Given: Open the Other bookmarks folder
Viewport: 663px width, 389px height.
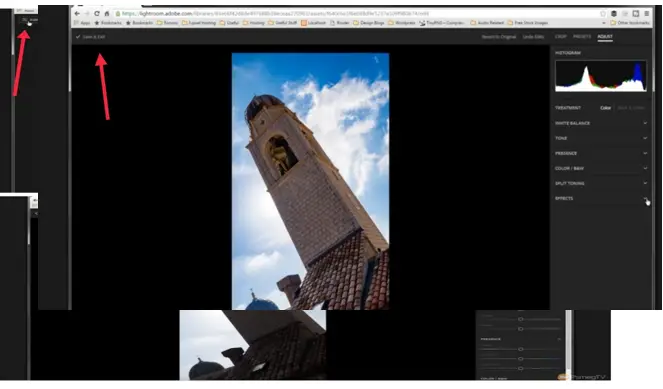Looking at the screenshot, I should point(630,23).
